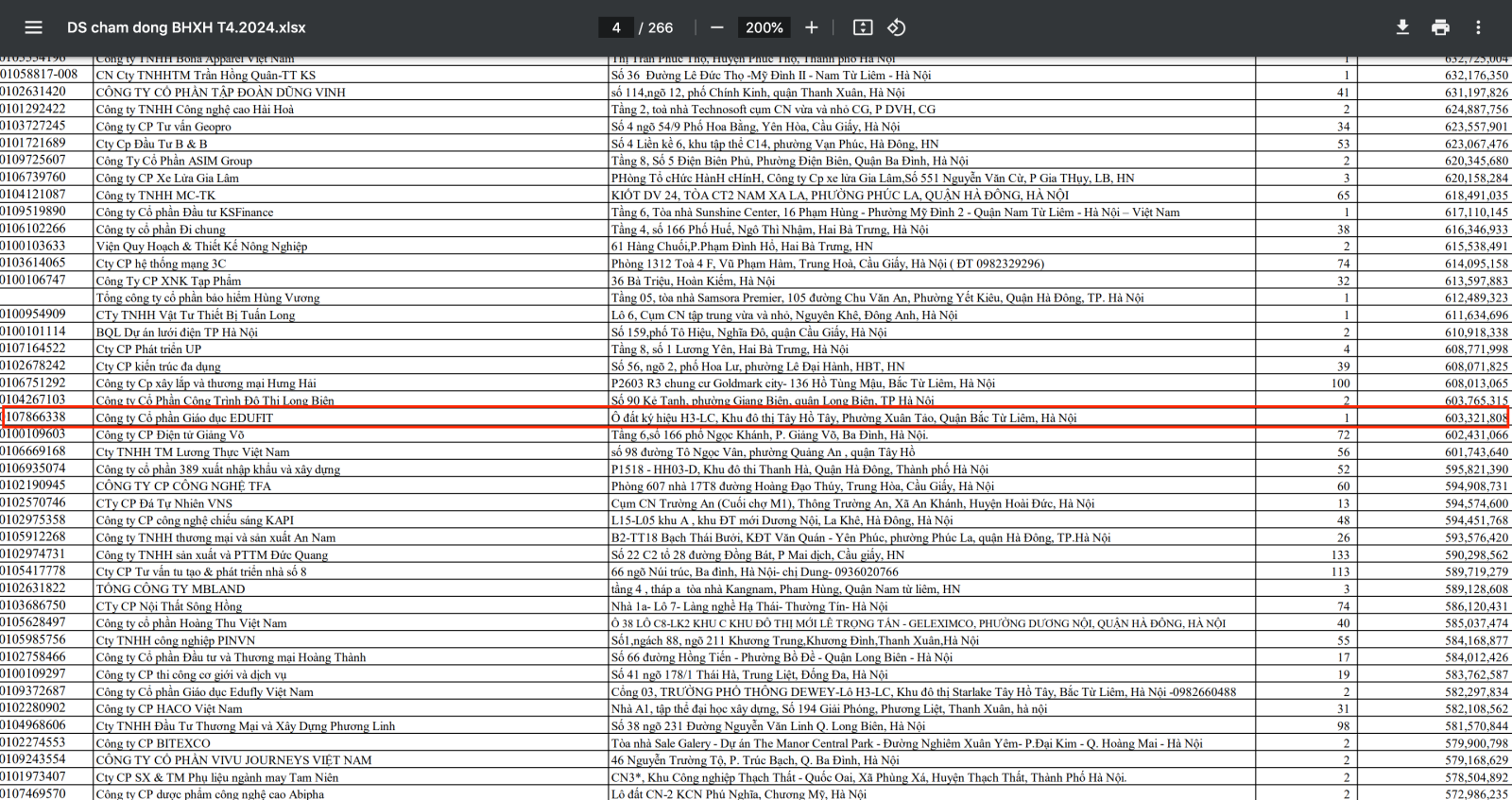Open the sidebar menu (hamburger icon)

pos(33,27)
